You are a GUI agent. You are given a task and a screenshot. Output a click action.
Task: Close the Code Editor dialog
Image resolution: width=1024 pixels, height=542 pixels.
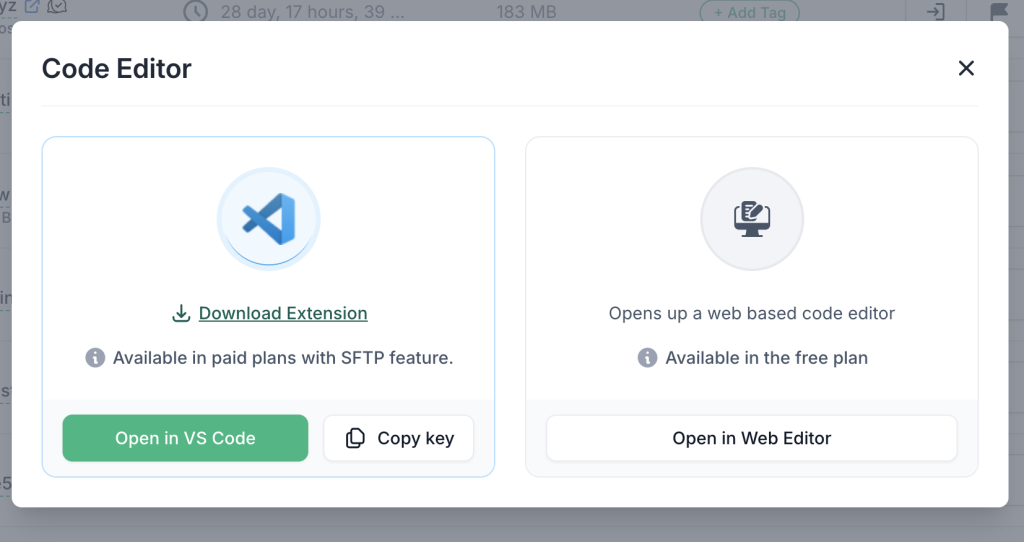pos(966,68)
